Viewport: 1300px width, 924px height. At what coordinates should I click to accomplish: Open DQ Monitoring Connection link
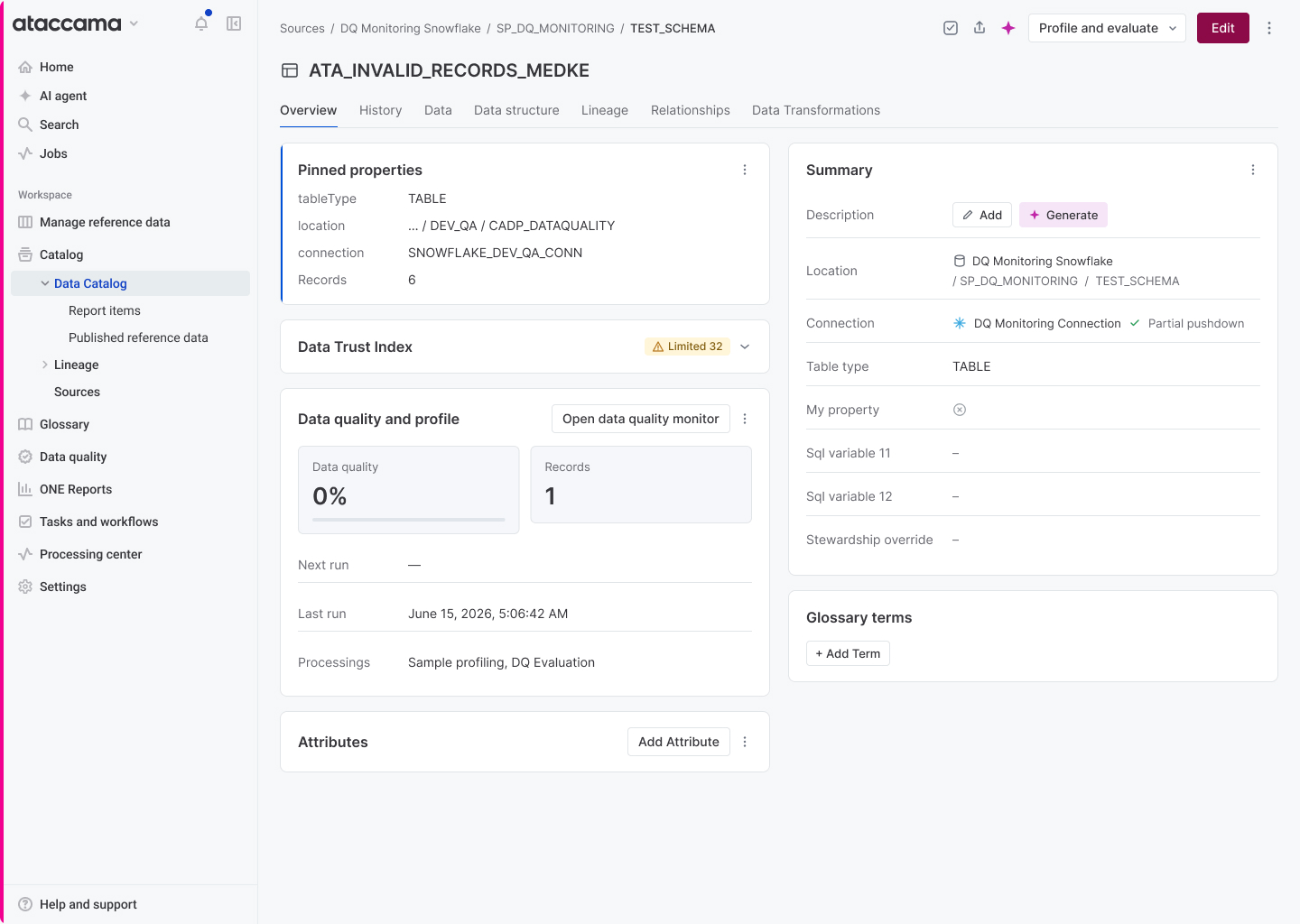(1047, 323)
